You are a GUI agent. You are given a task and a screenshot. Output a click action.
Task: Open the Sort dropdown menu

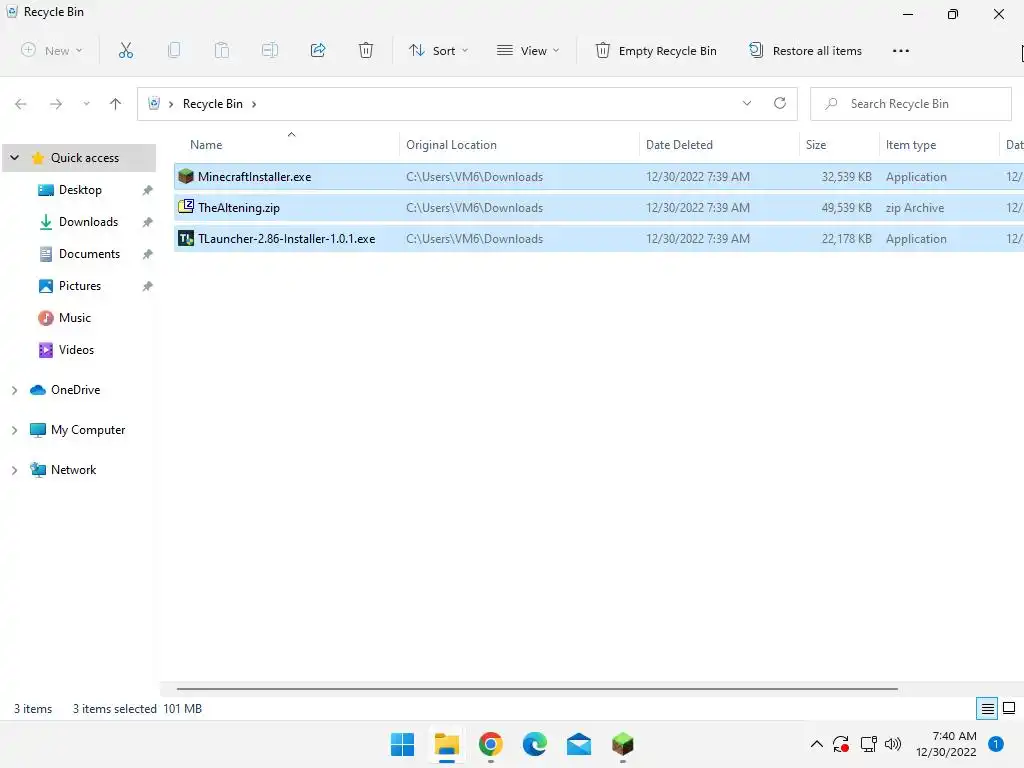click(x=438, y=50)
